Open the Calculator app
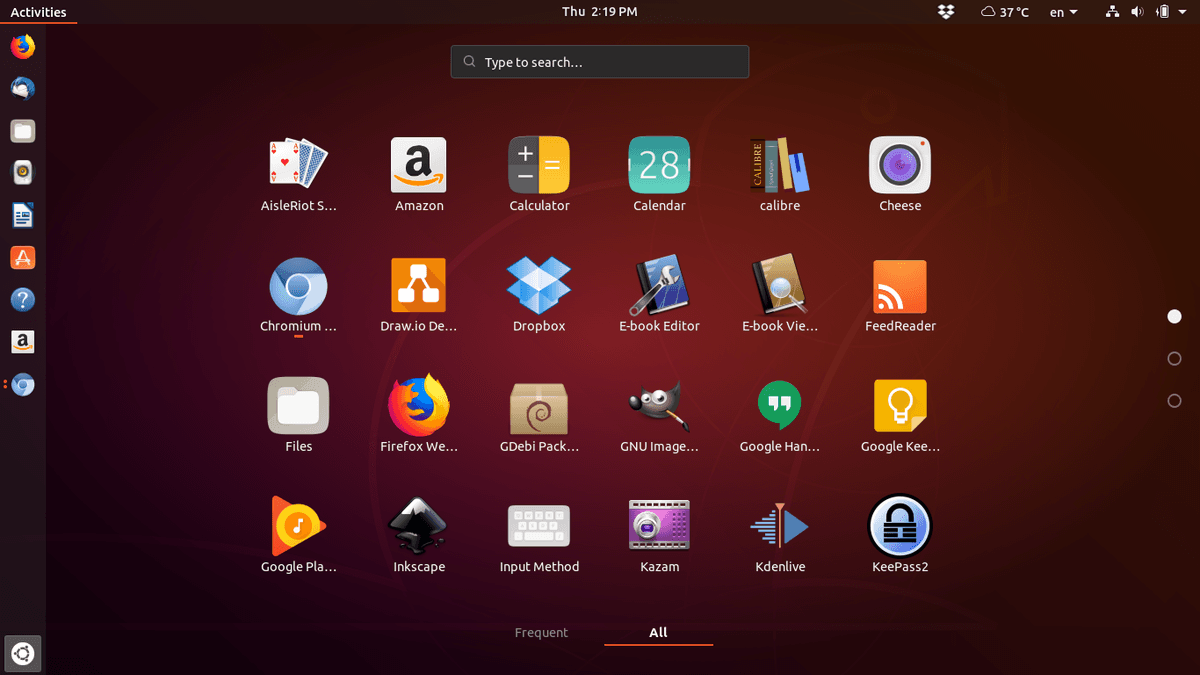Screen dimensions: 1200x675 tap(539, 165)
